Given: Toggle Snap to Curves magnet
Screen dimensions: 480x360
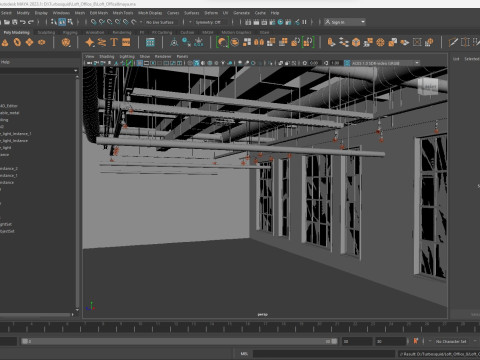Looking at the screenshot, I should point(102,22).
